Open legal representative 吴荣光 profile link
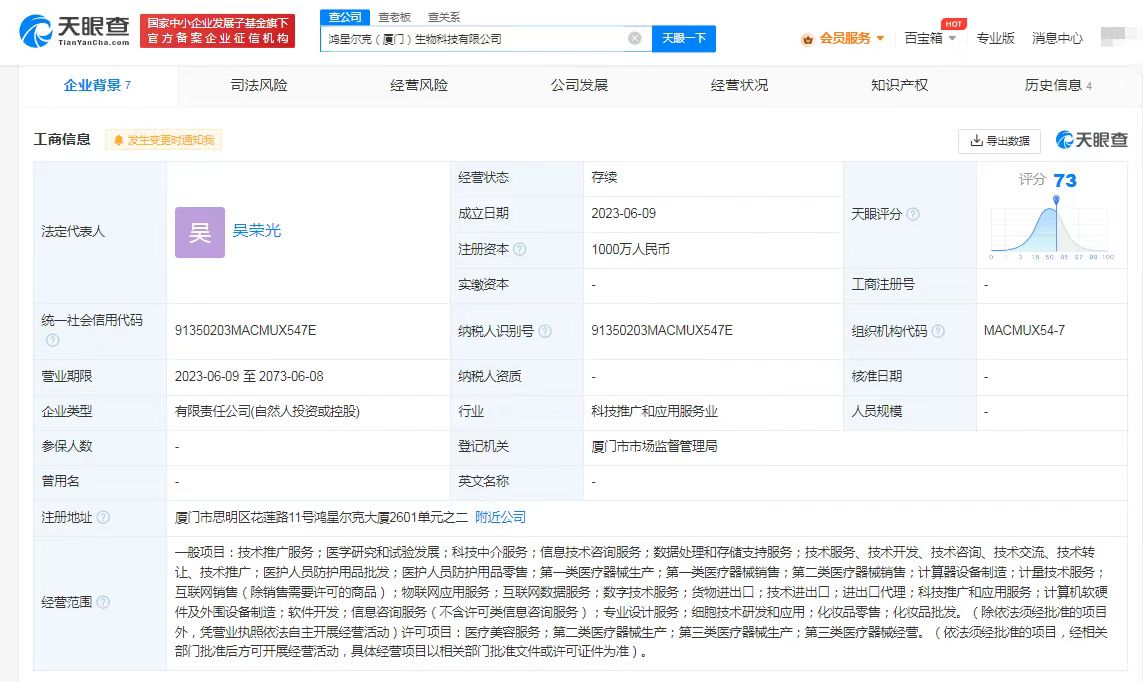Image resolution: width=1143 pixels, height=682 pixels. 256,231
